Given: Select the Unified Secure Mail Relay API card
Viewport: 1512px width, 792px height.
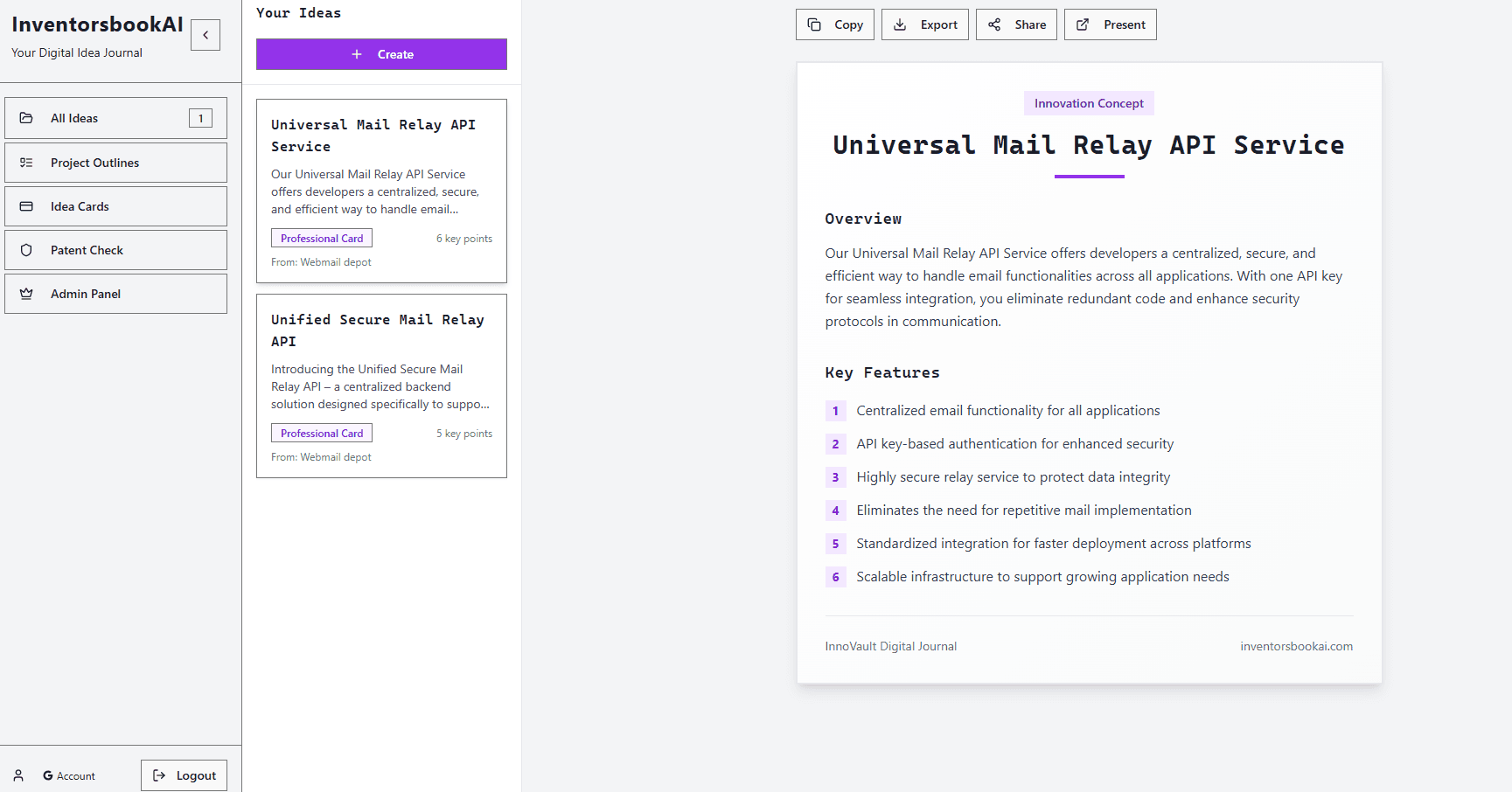Looking at the screenshot, I should (381, 386).
